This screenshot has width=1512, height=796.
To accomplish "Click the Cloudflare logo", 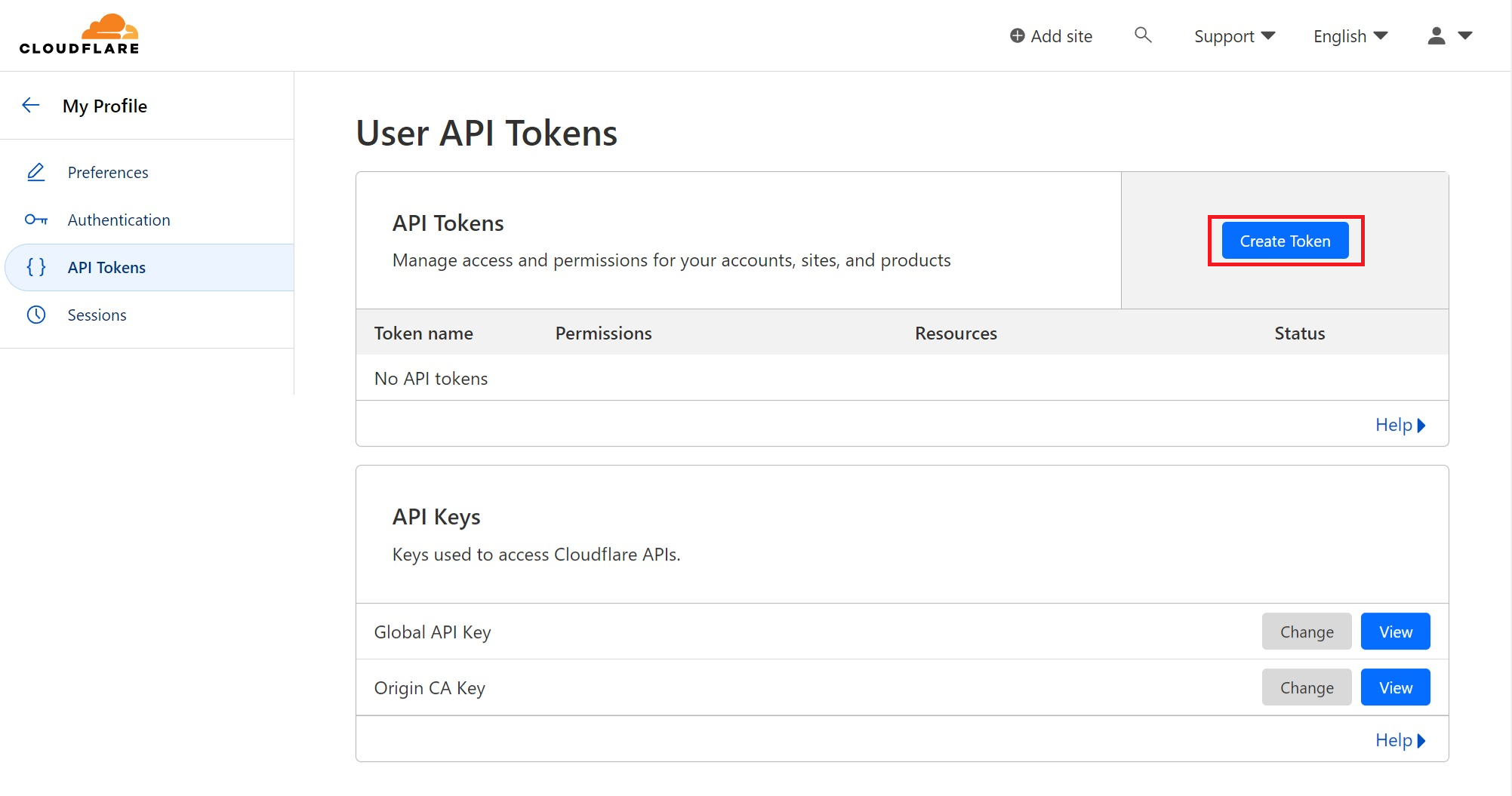I will (x=79, y=33).
